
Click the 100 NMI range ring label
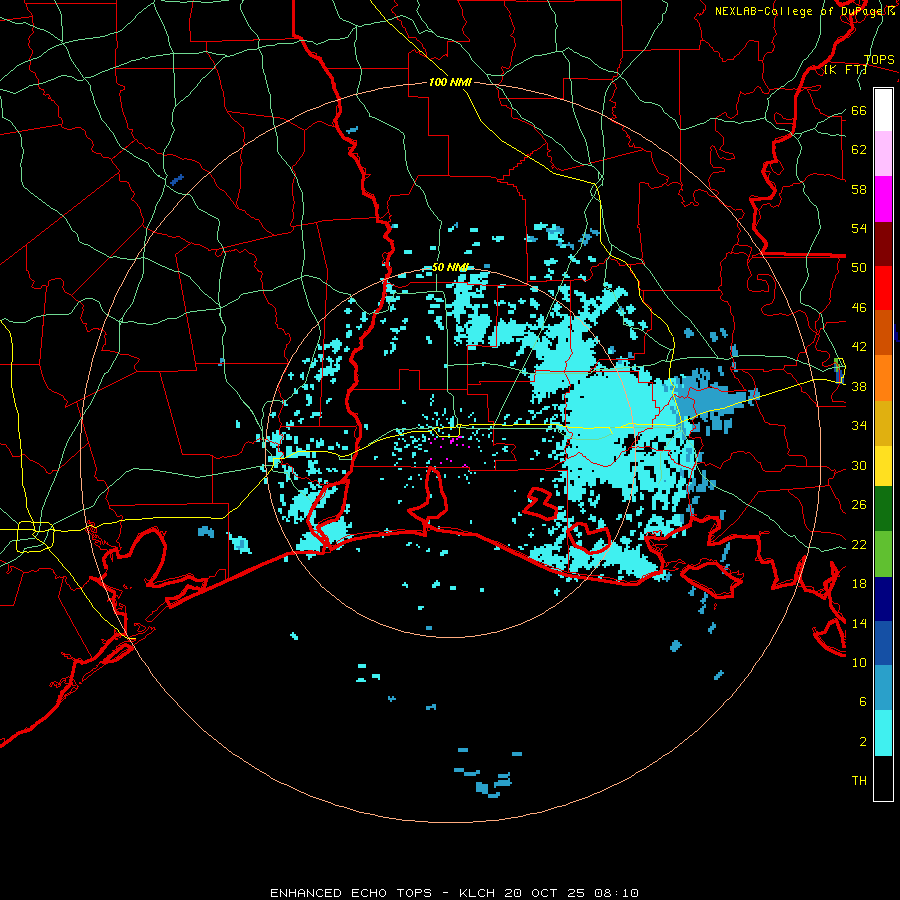coord(450,82)
